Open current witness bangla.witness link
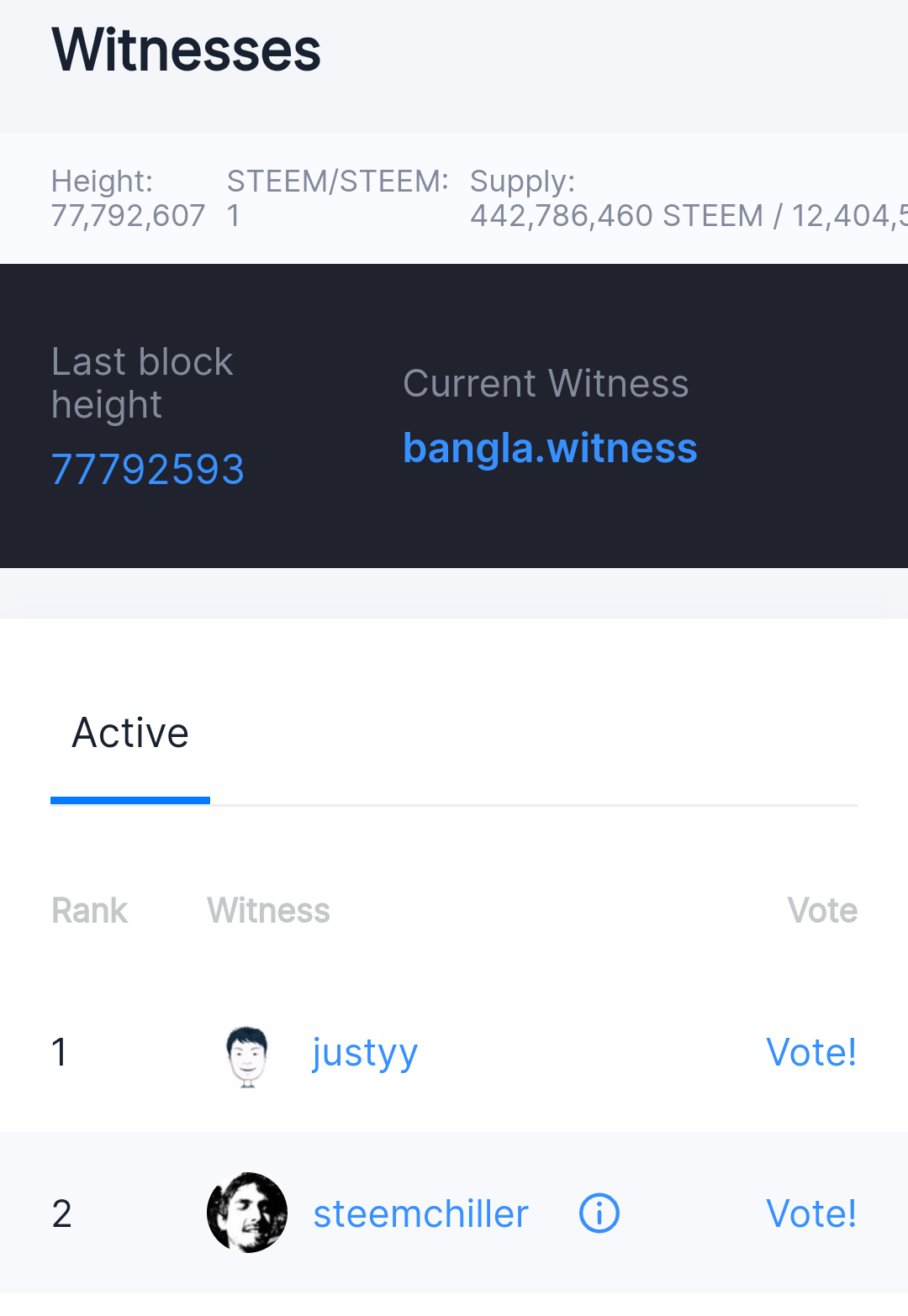908x1316 pixels. (550, 448)
